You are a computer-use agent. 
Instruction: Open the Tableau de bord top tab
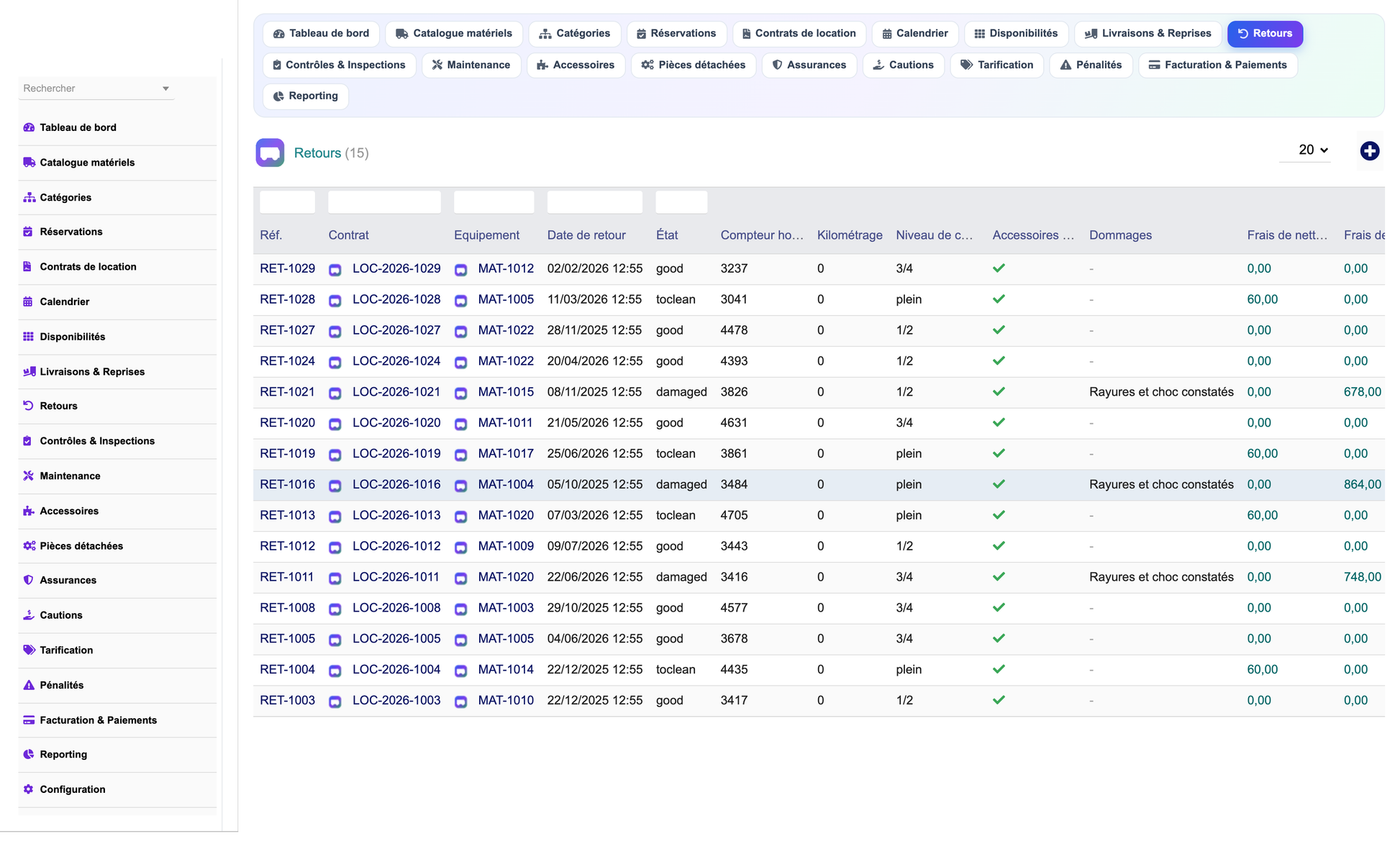[322, 34]
